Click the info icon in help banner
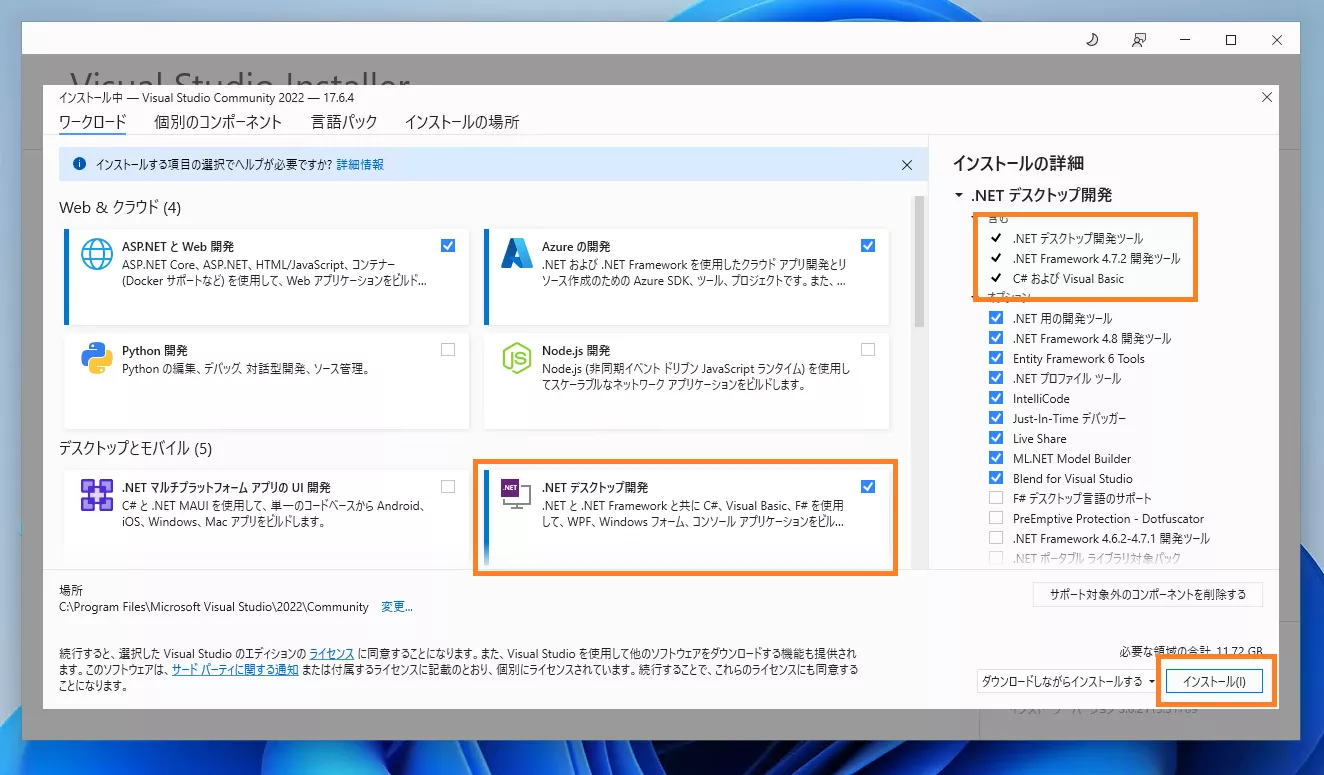Image resolution: width=1324 pixels, height=775 pixels. tap(78, 164)
